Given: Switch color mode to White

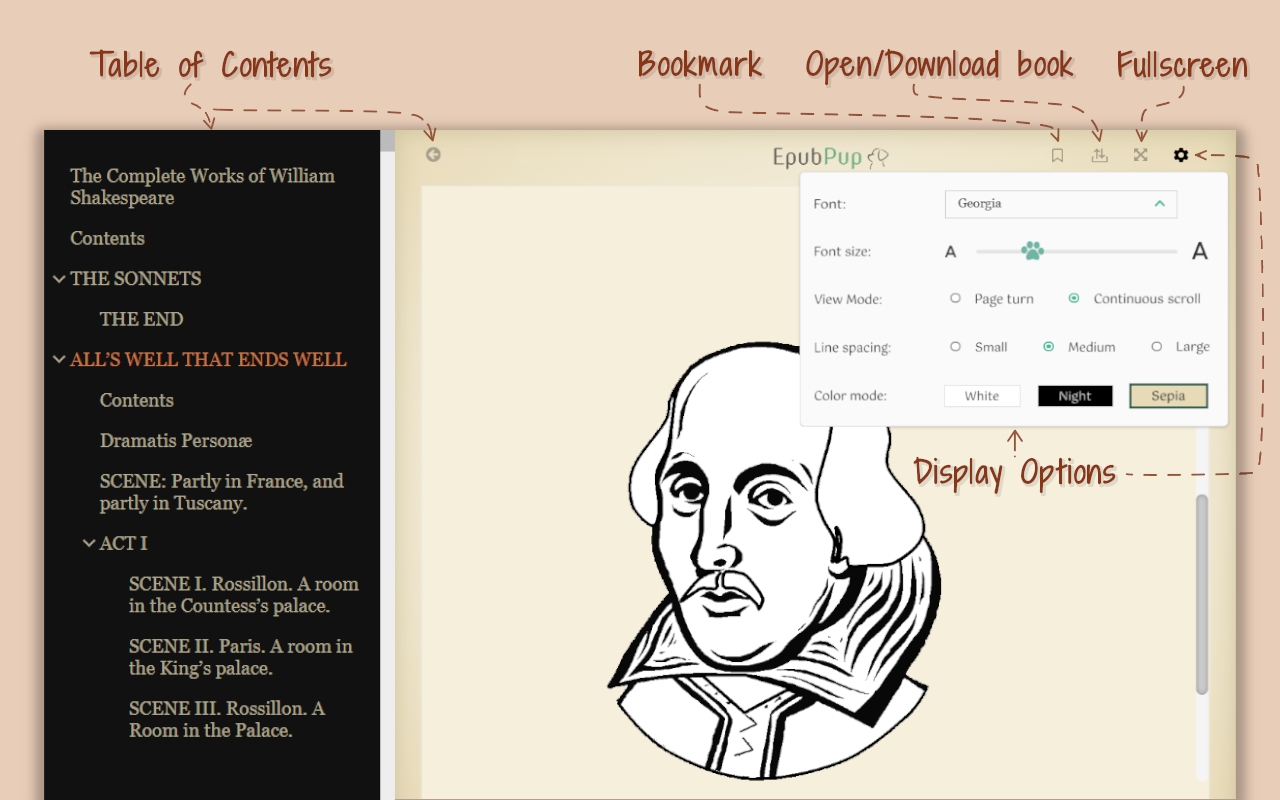Looking at the screenshot, I should [981, 395].
